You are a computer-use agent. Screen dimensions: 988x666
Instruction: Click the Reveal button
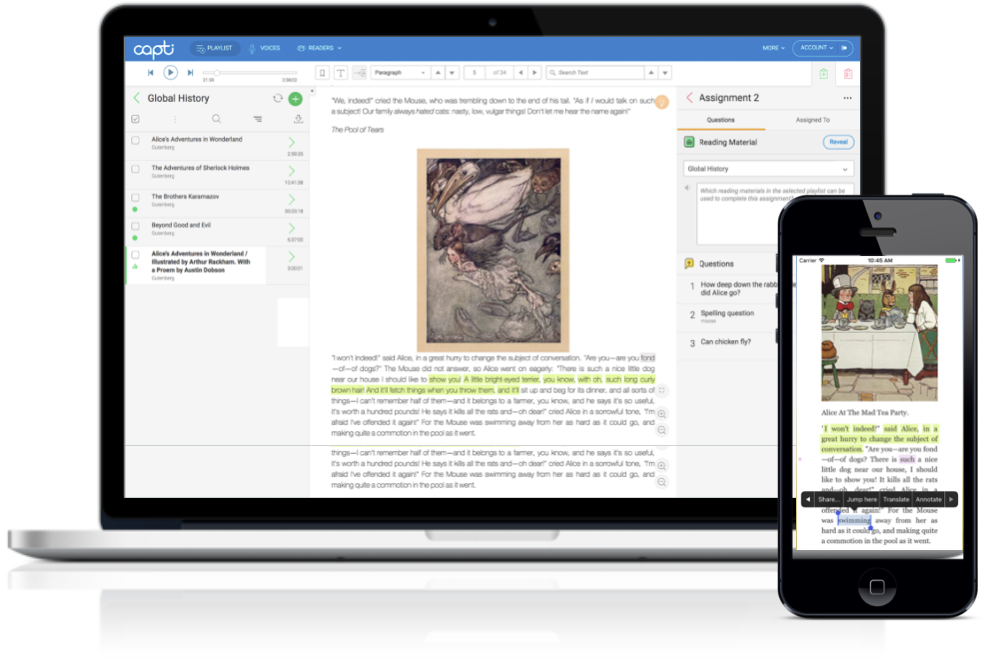tap(838, 142)
